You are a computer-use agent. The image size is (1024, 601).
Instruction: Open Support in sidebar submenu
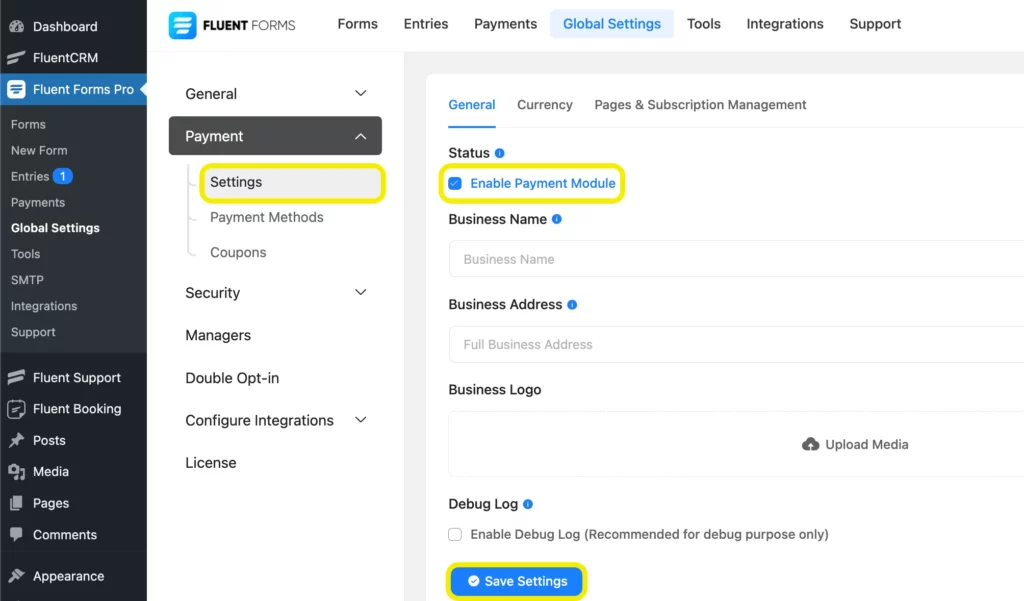[33, 332]
